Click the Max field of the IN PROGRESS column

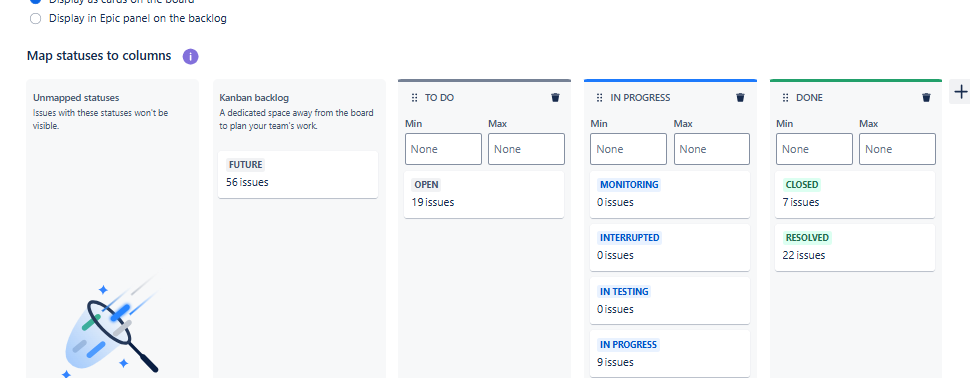click(712, 149)
